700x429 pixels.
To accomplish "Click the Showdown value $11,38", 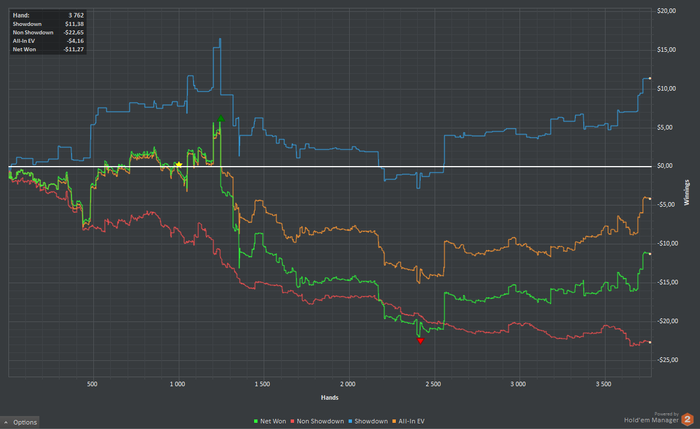I will (75, 24).
